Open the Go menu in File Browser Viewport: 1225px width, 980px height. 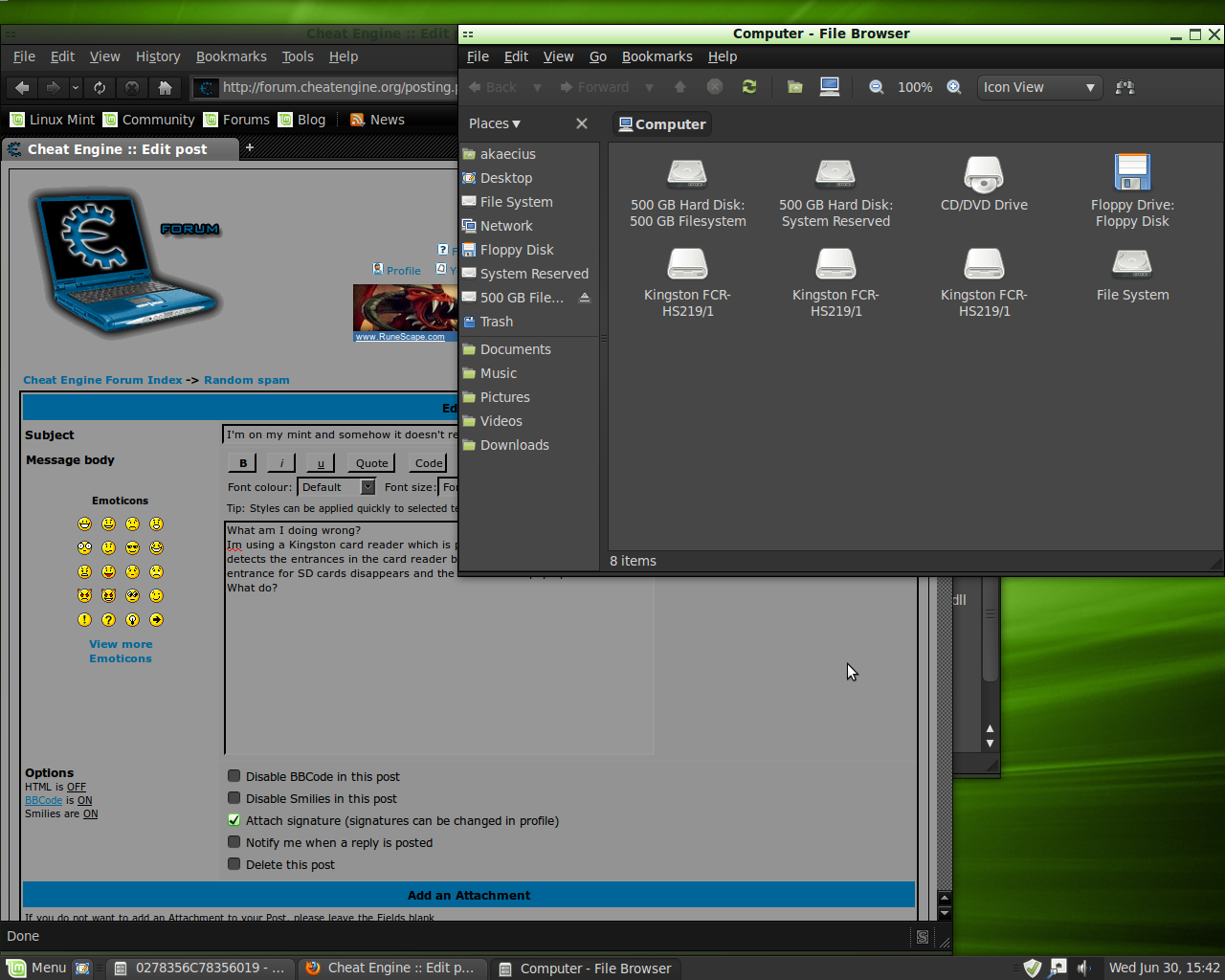coord(597,56)
